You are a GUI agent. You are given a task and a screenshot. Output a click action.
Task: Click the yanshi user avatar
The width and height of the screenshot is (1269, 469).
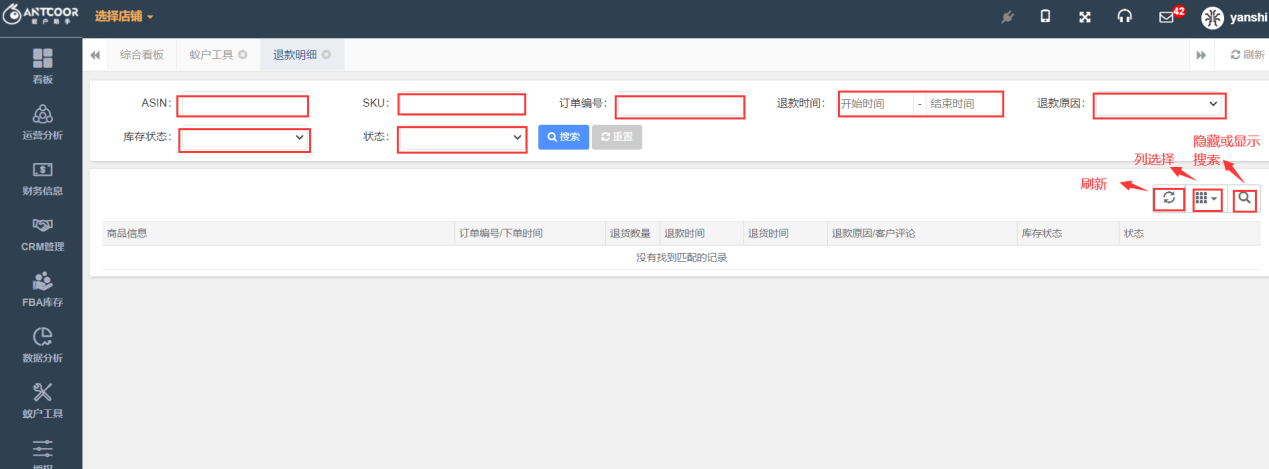tap(1212, 18)
